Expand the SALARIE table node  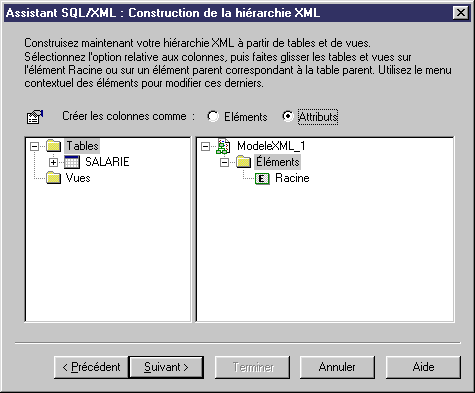tap(53, 162)
